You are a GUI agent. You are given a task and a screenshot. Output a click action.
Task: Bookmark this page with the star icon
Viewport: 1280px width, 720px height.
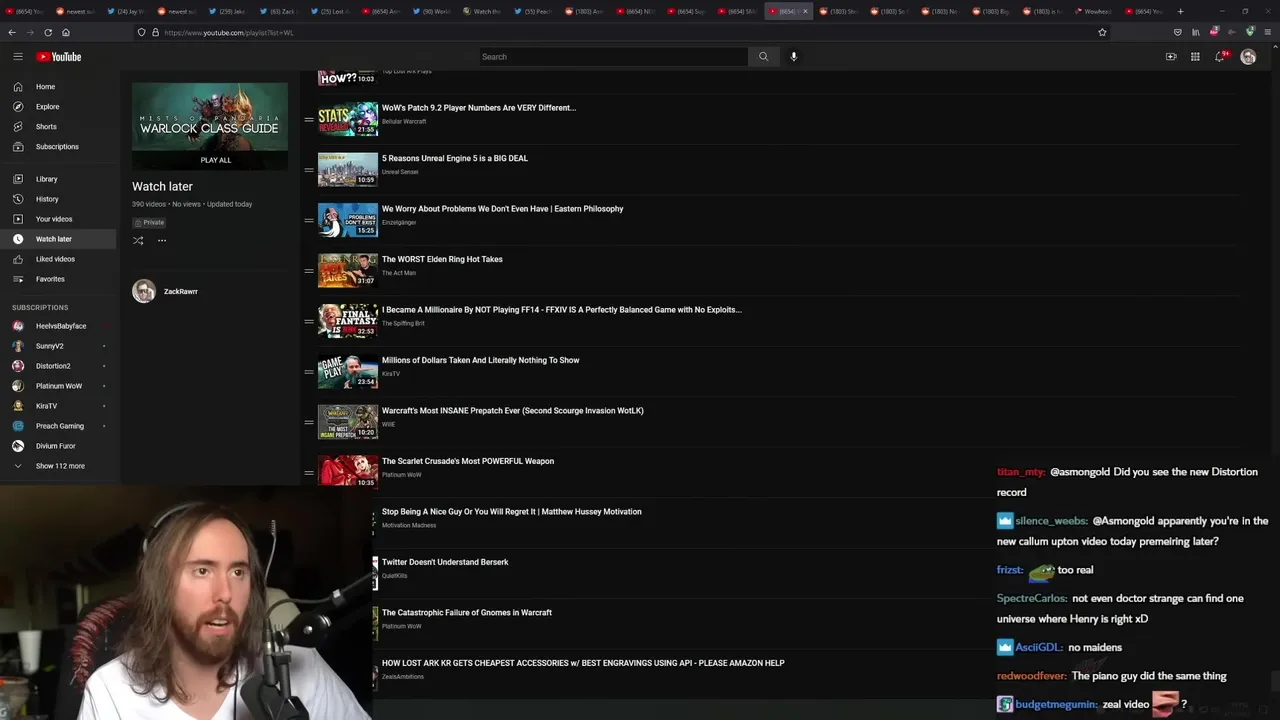point(1102,32)
